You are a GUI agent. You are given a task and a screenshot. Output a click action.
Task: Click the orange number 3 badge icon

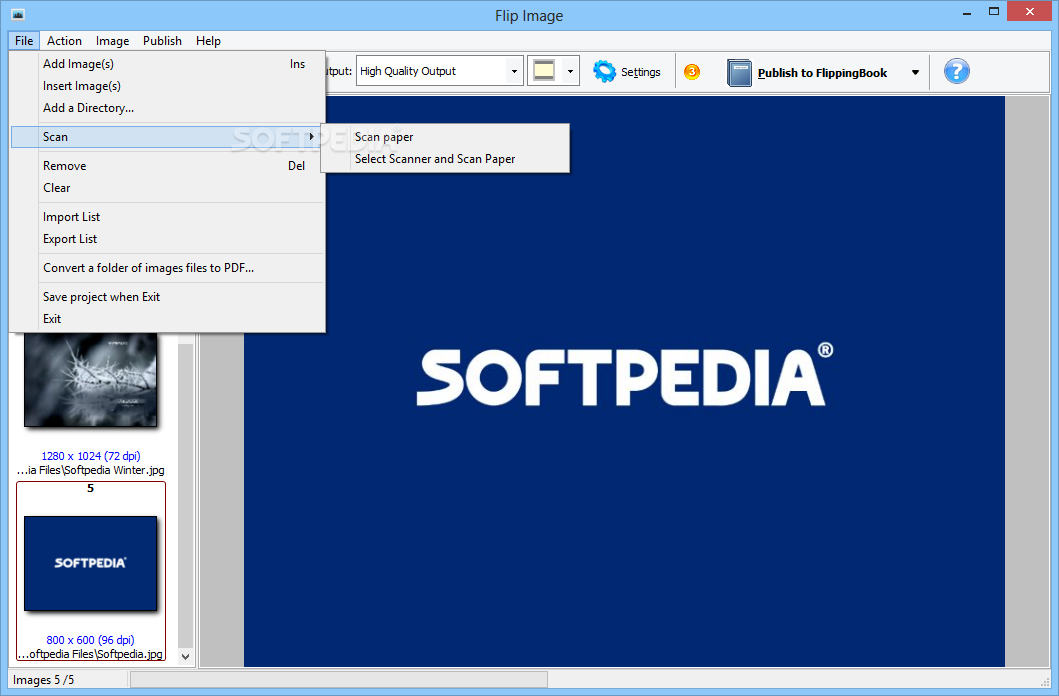pyautogui.click(x=692, y=72)
